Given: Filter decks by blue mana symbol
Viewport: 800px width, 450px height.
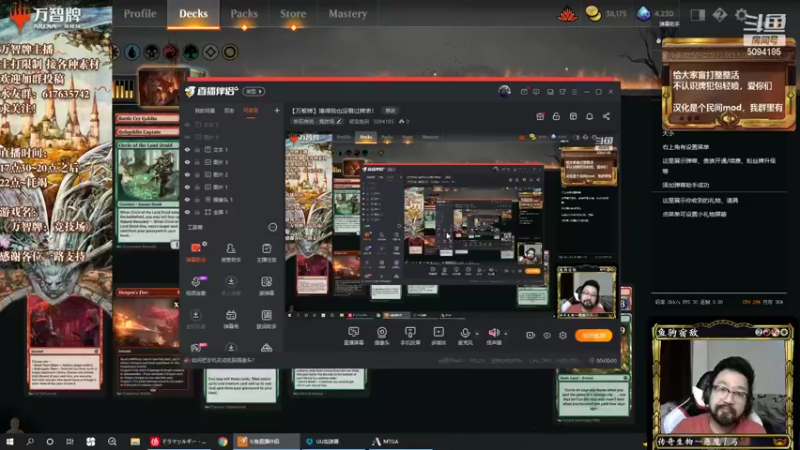Looking at the screenshot, I should 132,52.
